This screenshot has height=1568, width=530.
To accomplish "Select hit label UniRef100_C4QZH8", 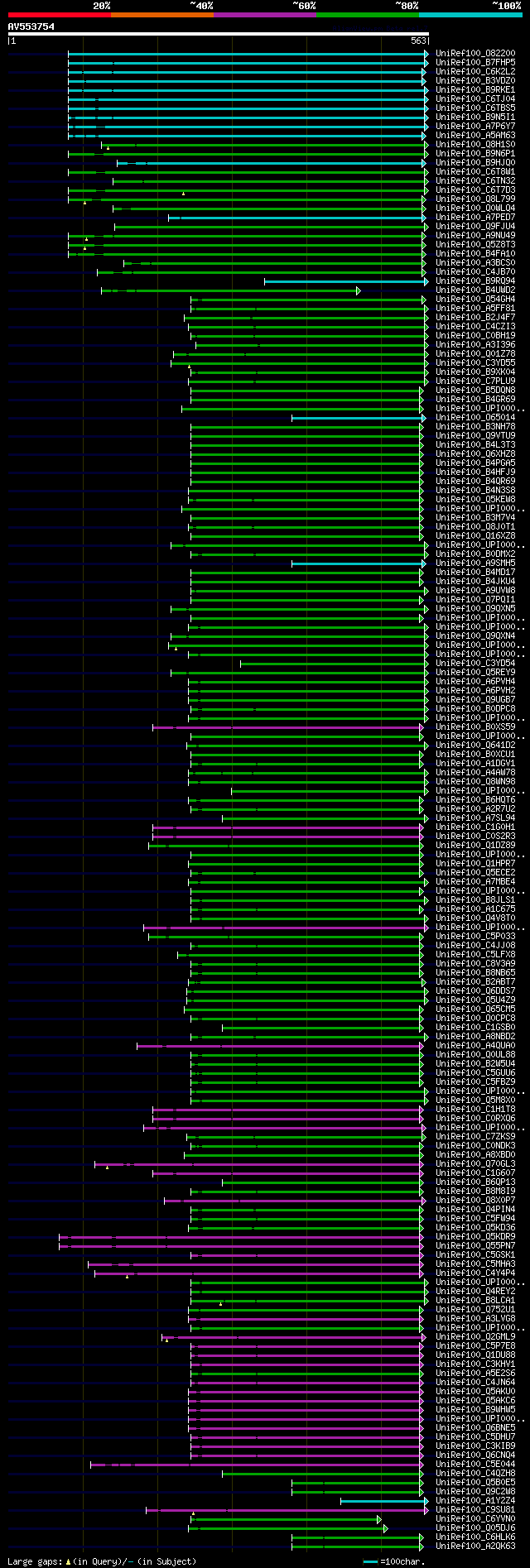I will click(x=476, y=1474).
